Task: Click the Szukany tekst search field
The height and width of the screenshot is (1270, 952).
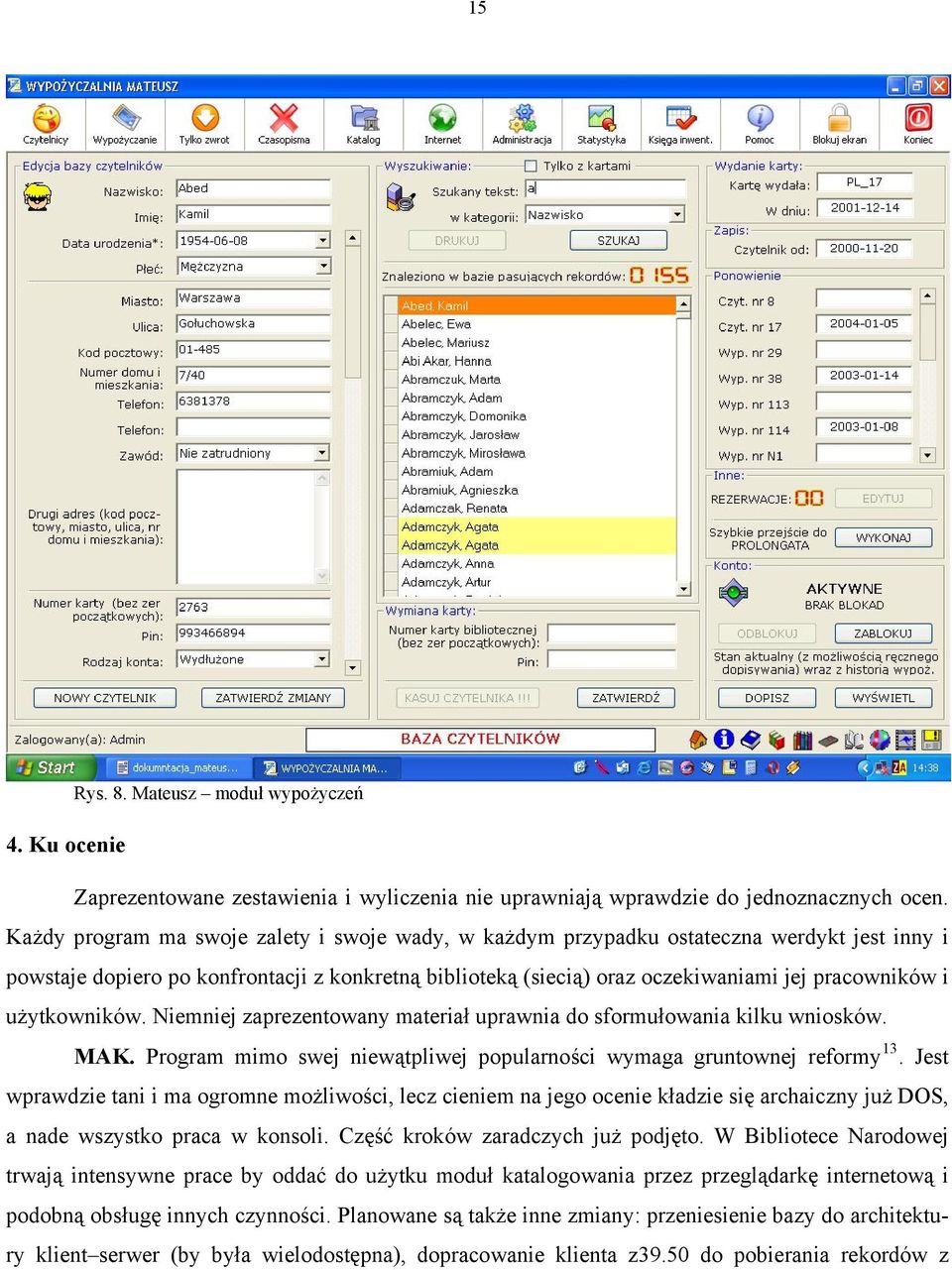Action: [605, 188]
